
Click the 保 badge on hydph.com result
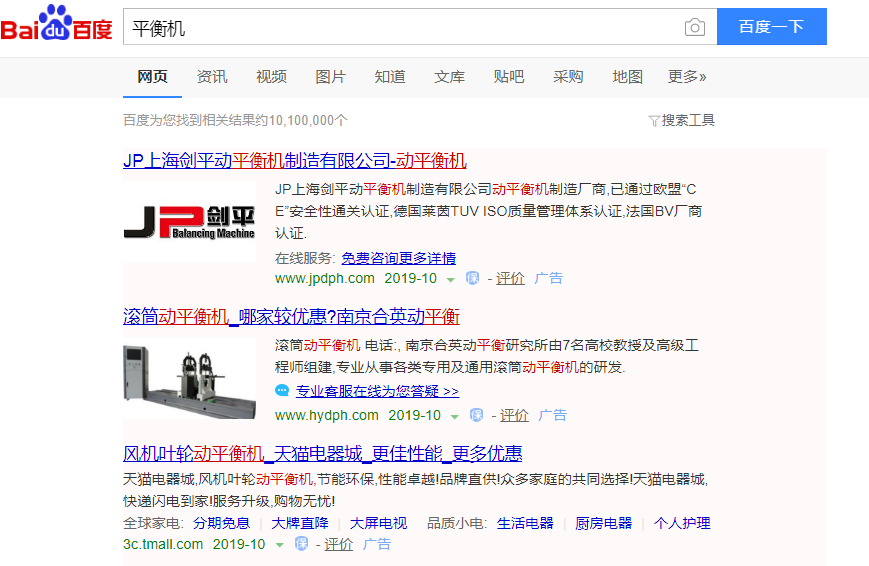pos(477,415)
